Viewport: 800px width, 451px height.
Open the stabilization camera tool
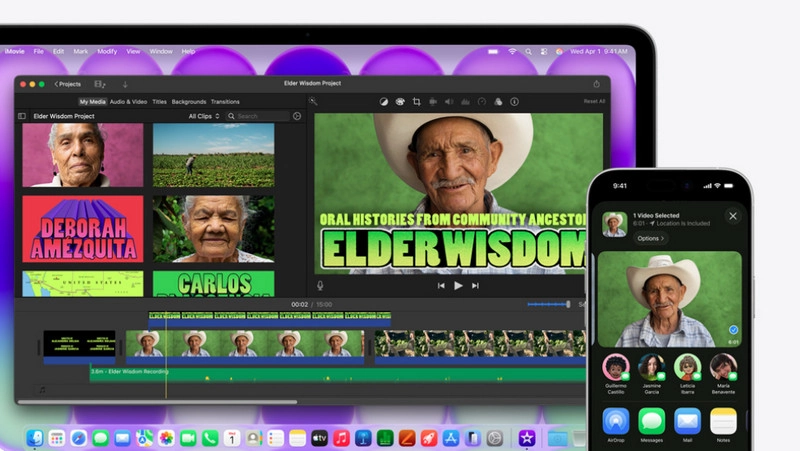433,102
